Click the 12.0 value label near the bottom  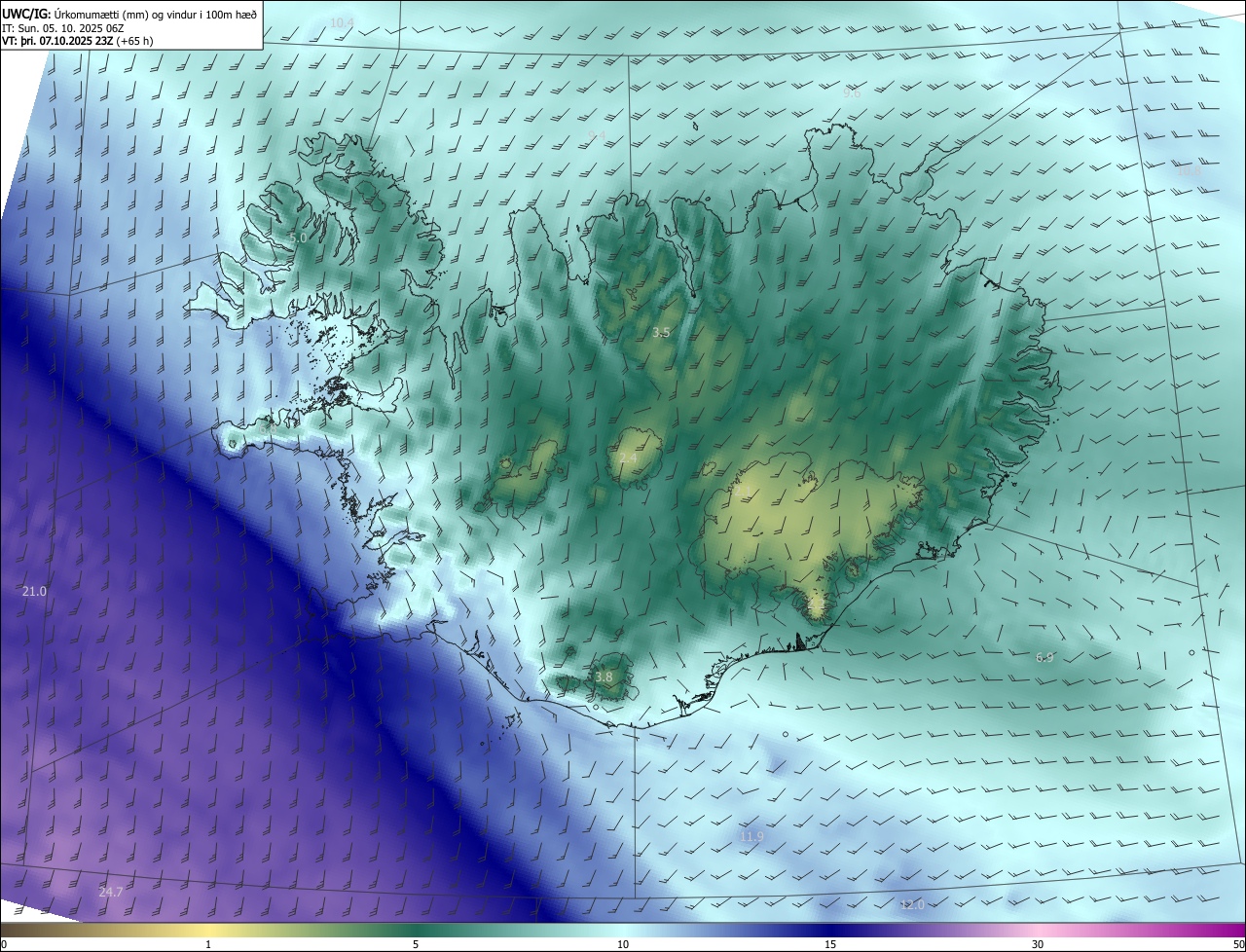pos(912,905)
